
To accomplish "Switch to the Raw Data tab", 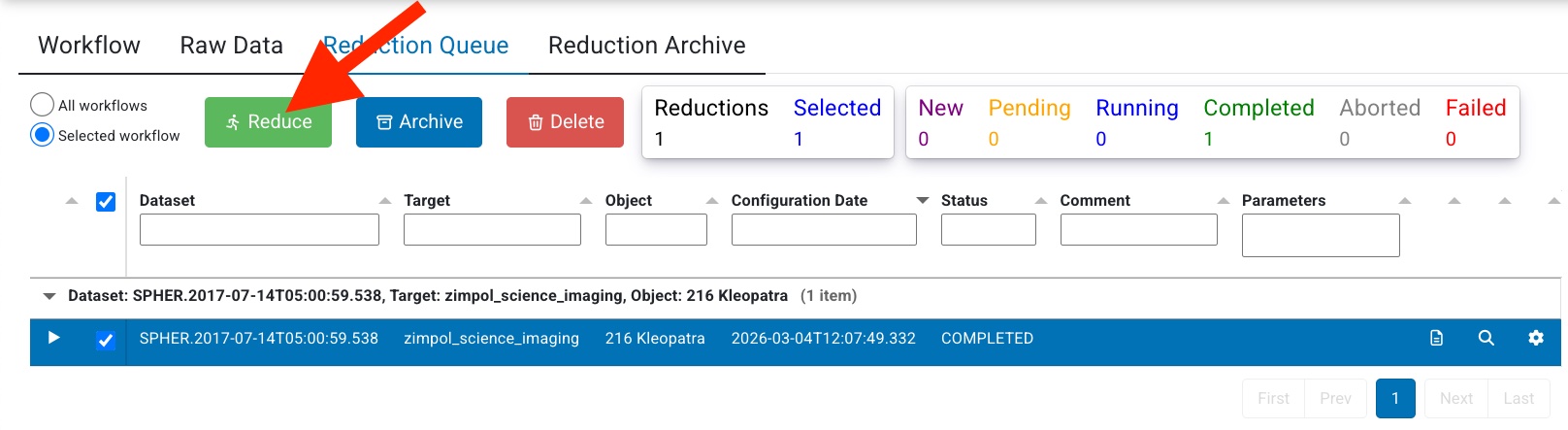I will 231,46.
